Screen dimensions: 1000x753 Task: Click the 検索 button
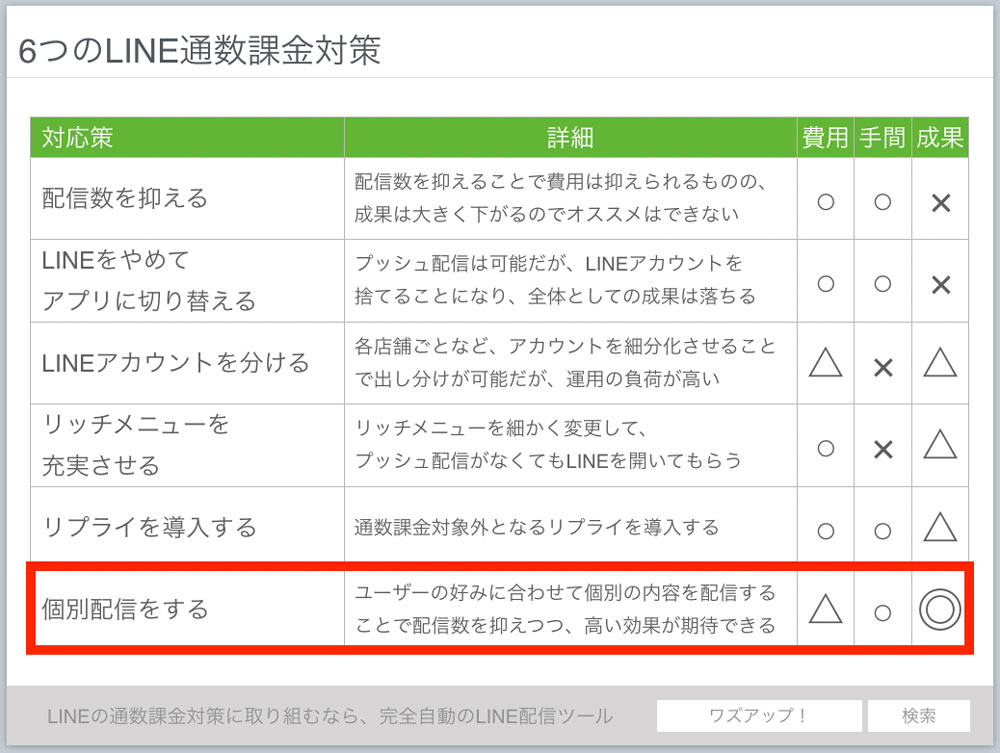[918, 715]
